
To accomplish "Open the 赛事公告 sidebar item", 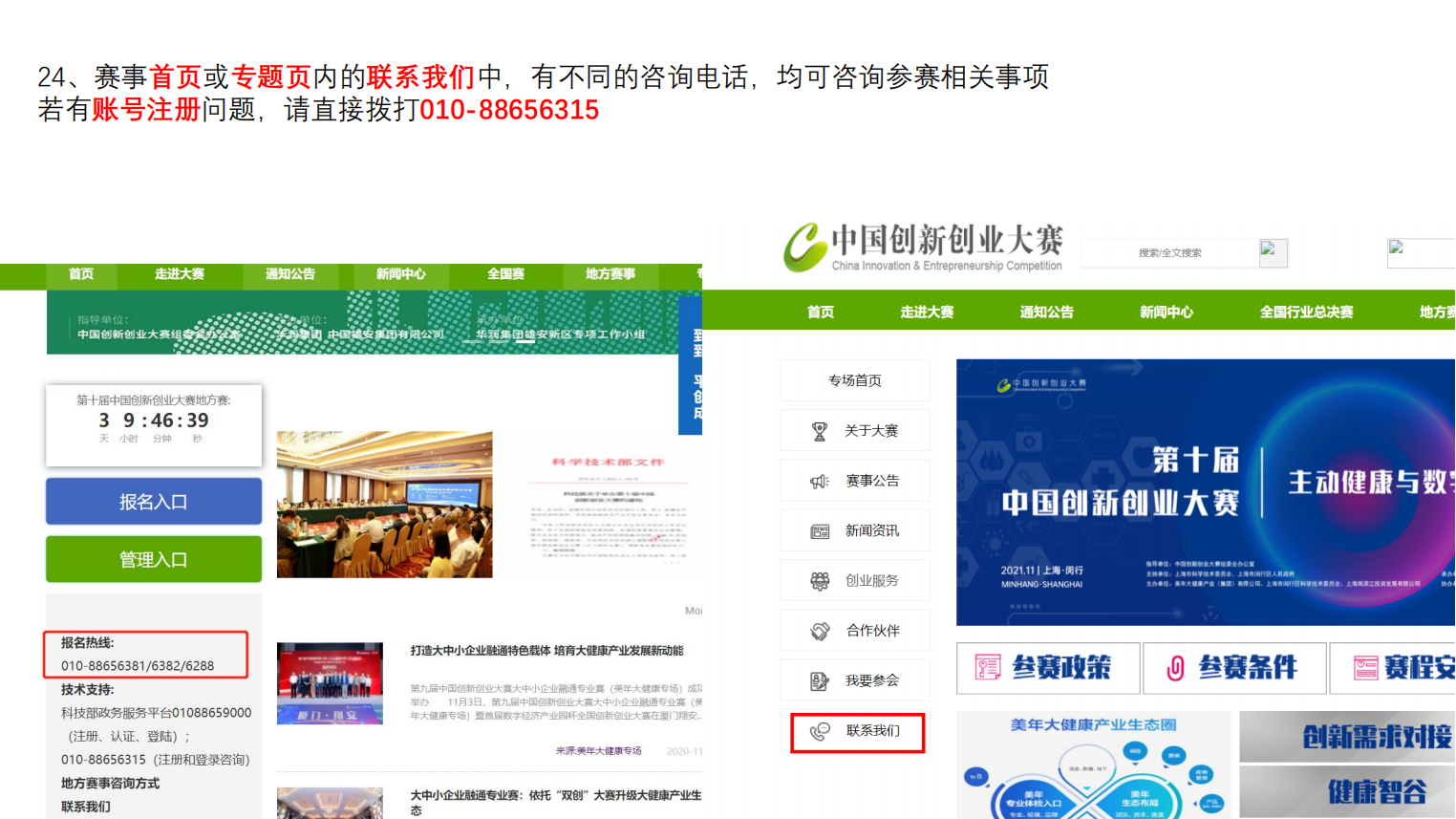I will point(855,481).
